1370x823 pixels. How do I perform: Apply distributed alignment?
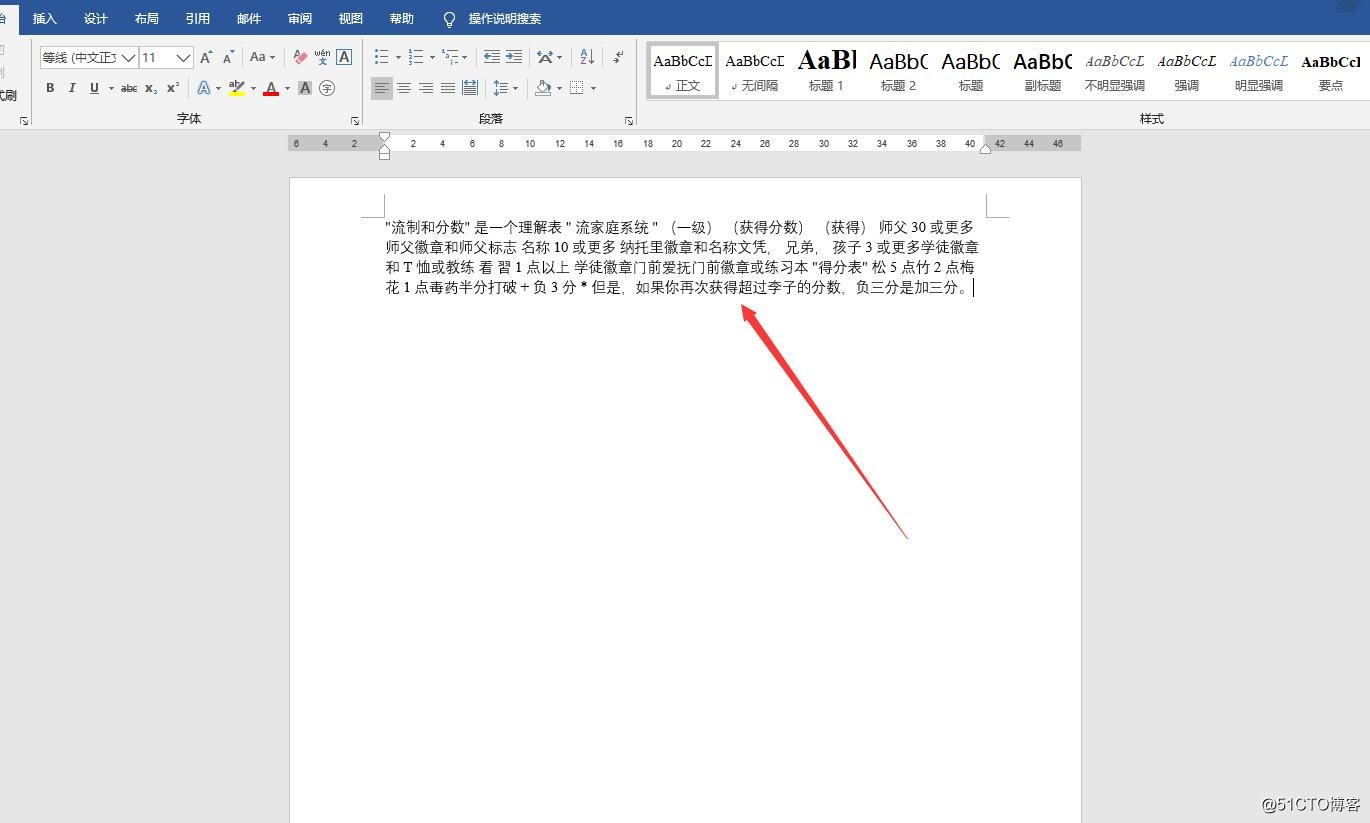(470, 88)
